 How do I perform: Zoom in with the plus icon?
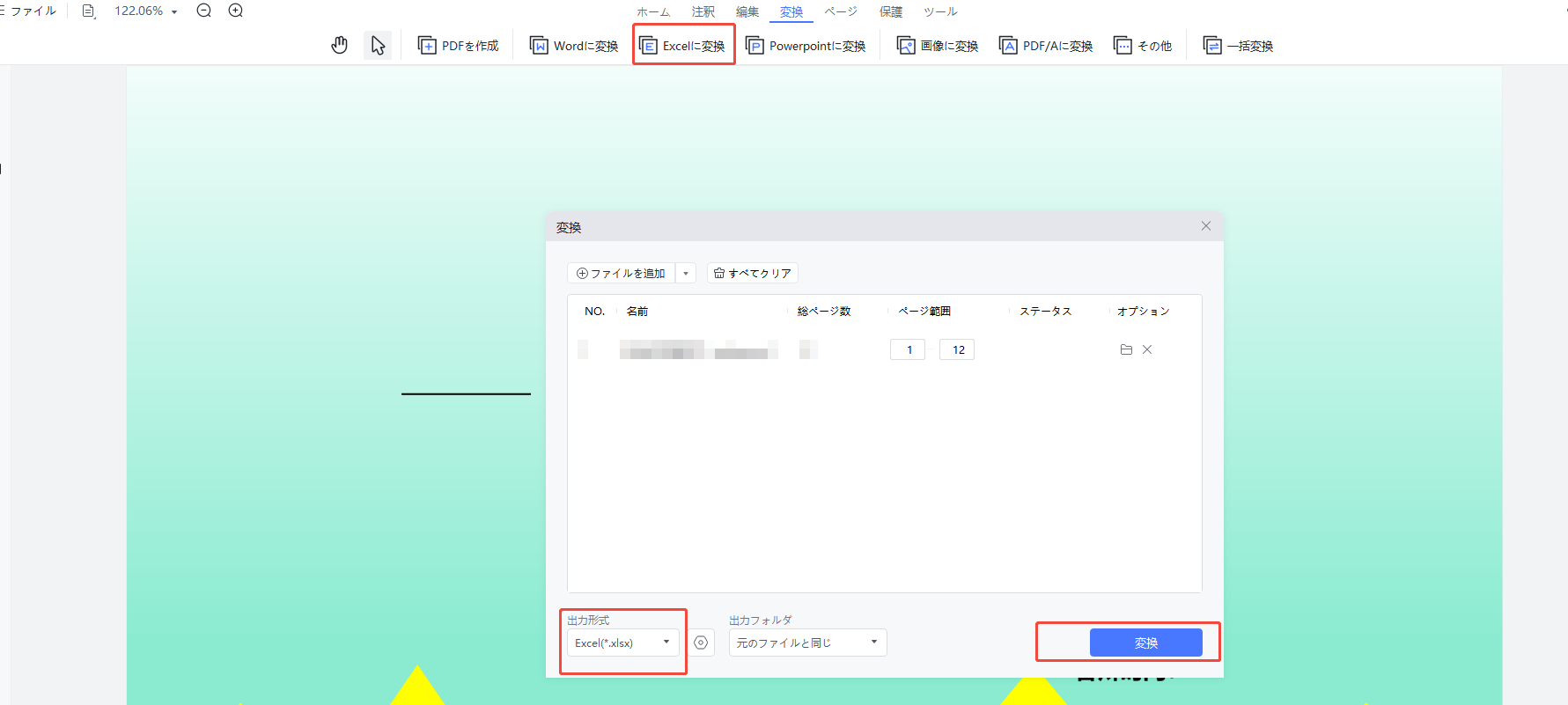pyautogui.click(x=235, y=11)
